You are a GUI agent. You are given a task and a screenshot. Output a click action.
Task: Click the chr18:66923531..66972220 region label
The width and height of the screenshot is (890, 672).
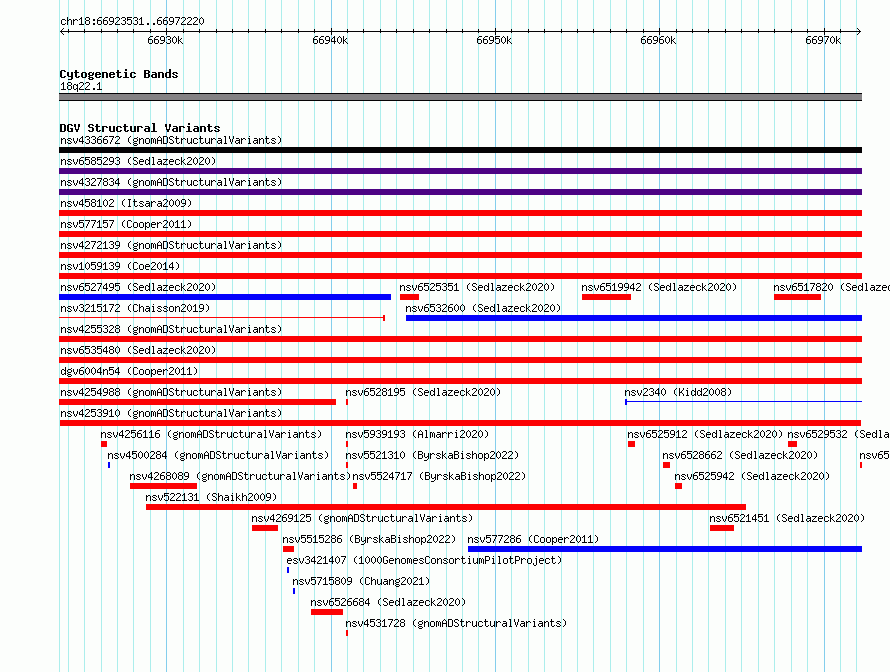pos(132,21)
